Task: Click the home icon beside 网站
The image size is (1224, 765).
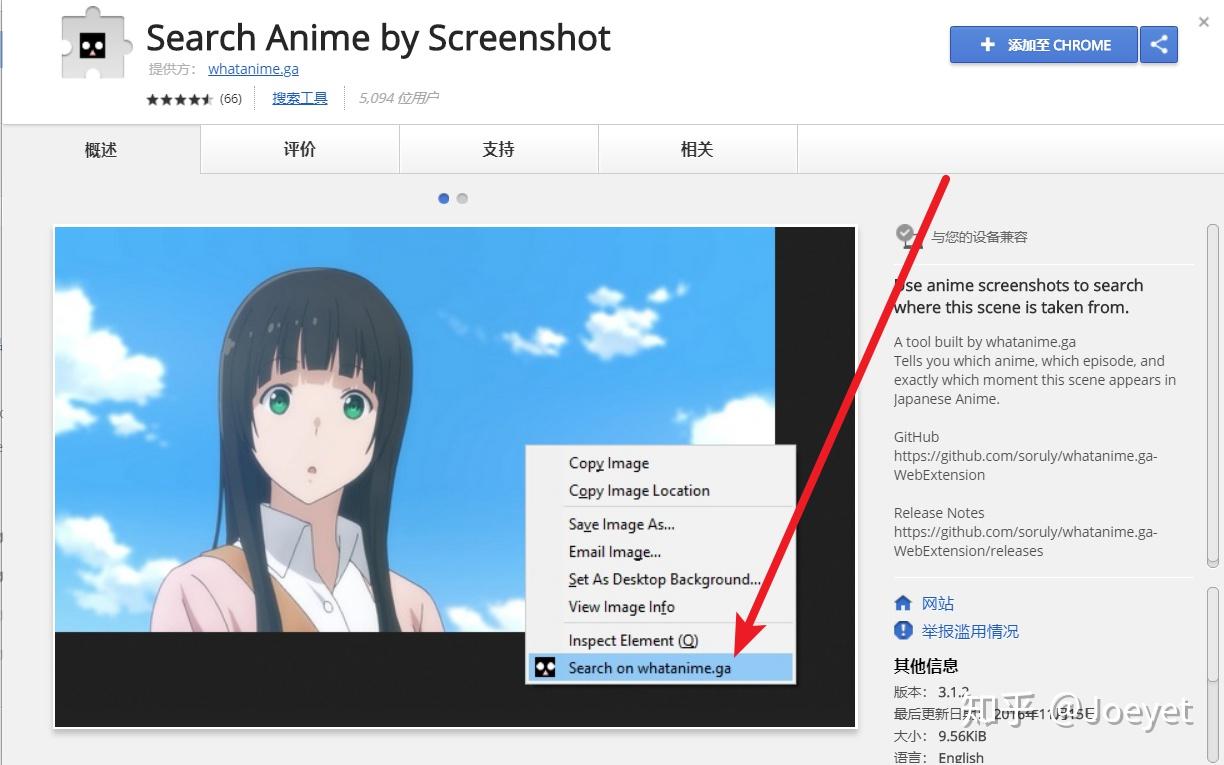Action: coord(903,603)
